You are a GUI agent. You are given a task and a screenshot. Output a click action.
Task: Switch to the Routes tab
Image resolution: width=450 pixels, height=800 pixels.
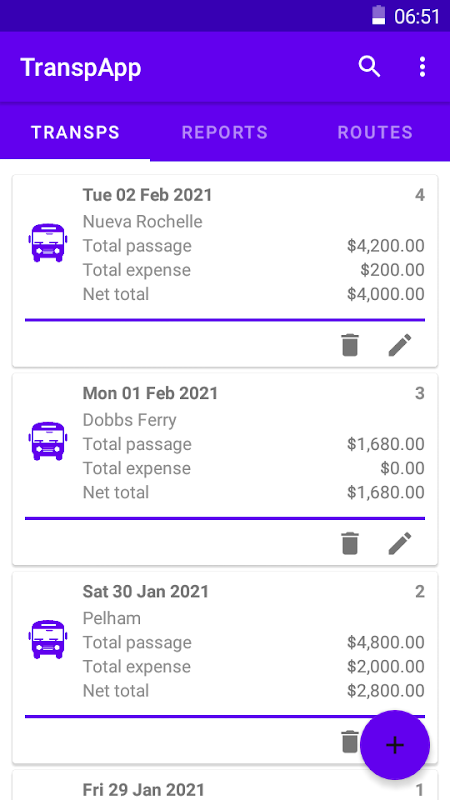tap(375, 132)
